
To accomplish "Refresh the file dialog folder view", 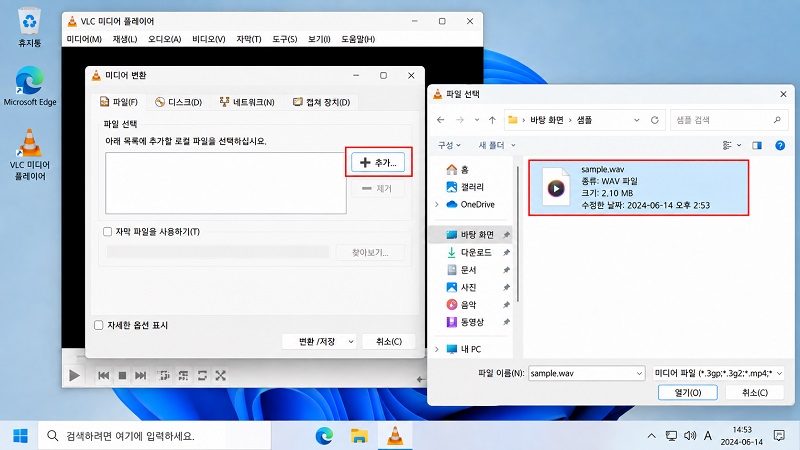I will [x=655, y=120].
